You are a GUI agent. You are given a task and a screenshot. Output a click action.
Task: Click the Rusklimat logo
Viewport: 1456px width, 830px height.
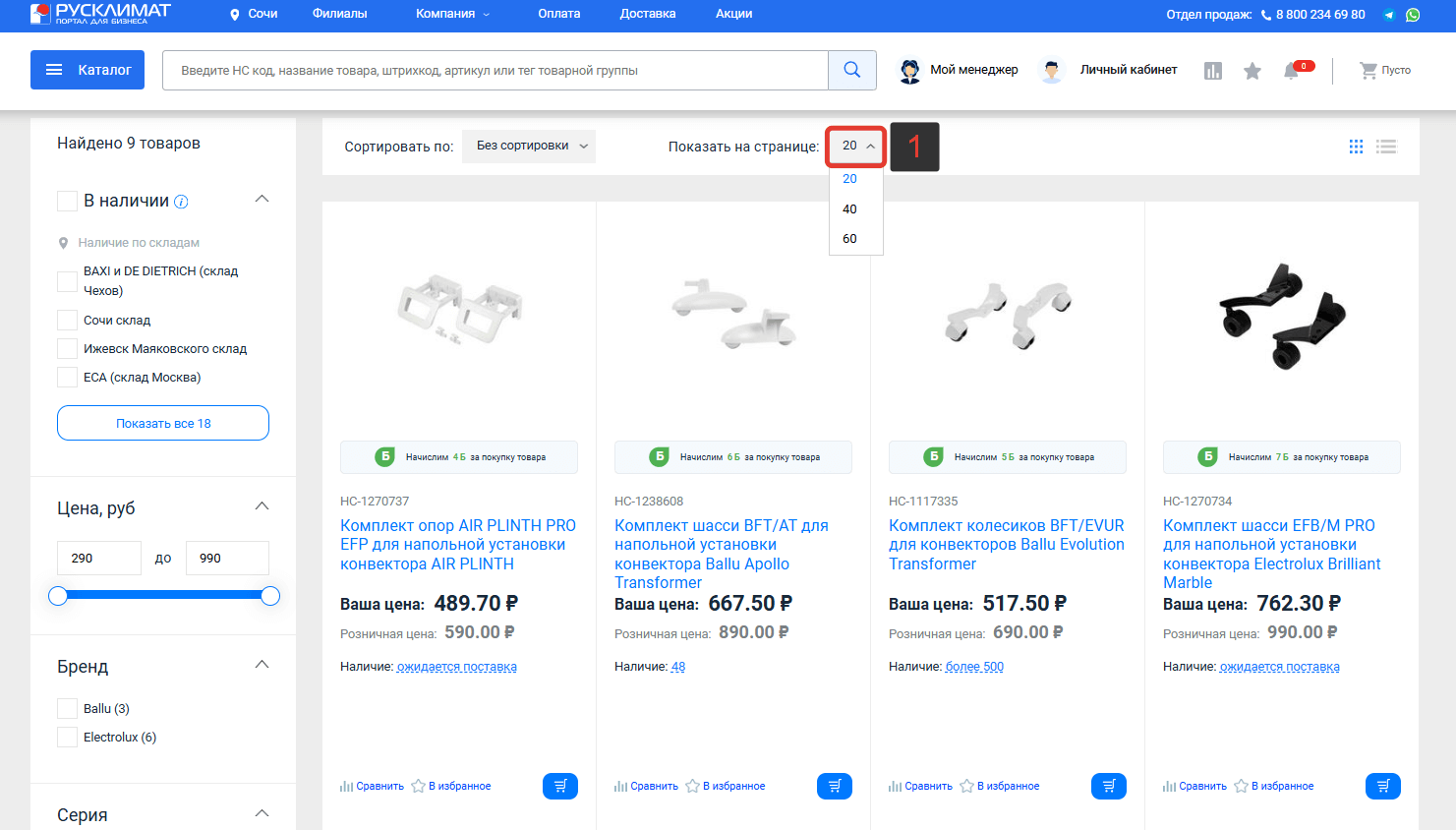(100, 13)
